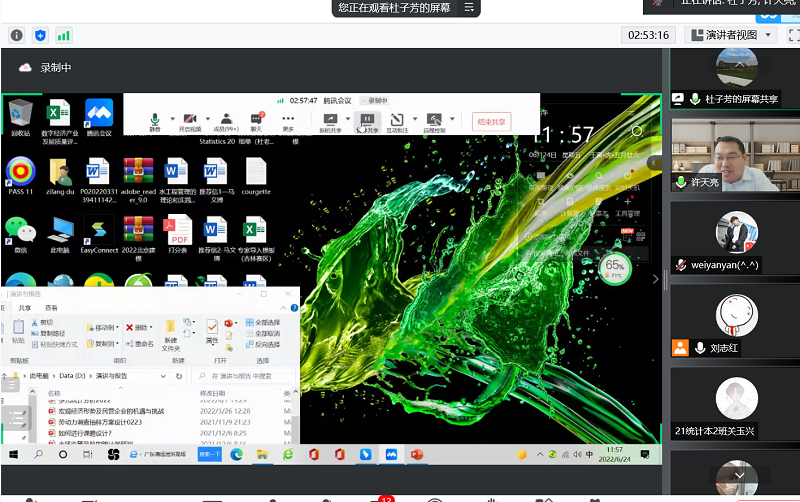Open 属性 properties in Explorer ribbon

pyautogui.click(x=212, y=331)
